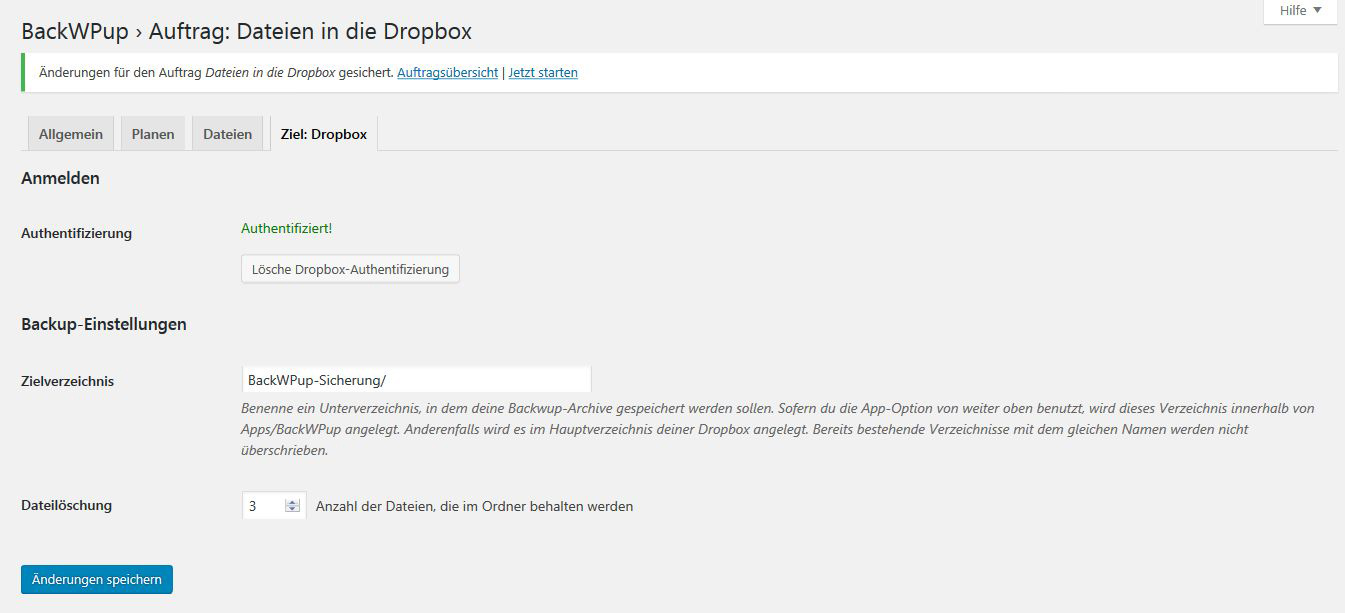Viewport: 1345px width, 613px height.
Task: Click the text Anzahl der Dateien, die im Ordner behalten werden
Action: pyautogui.click(x=474, y=506)
